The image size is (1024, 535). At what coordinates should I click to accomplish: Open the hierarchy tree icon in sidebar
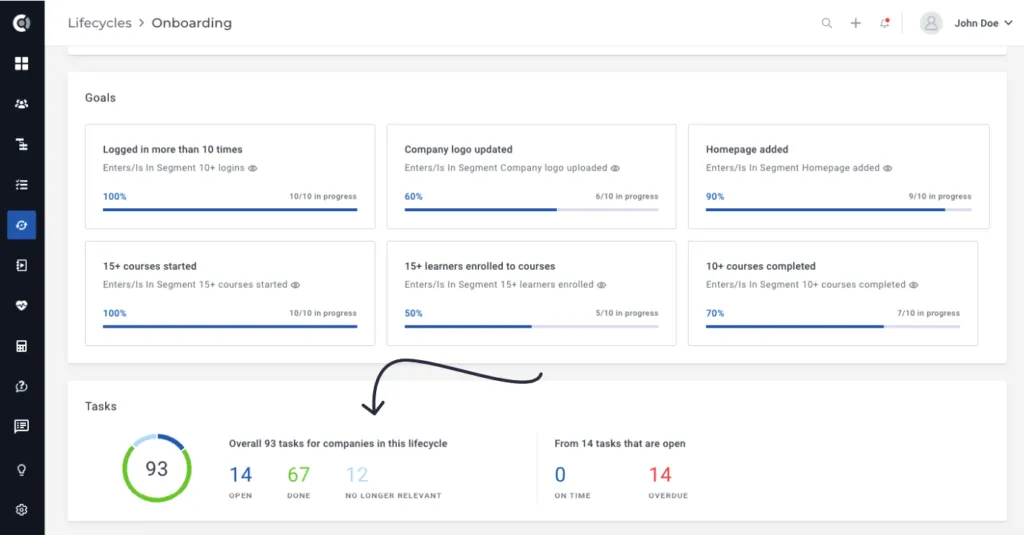tap(22, 144)
